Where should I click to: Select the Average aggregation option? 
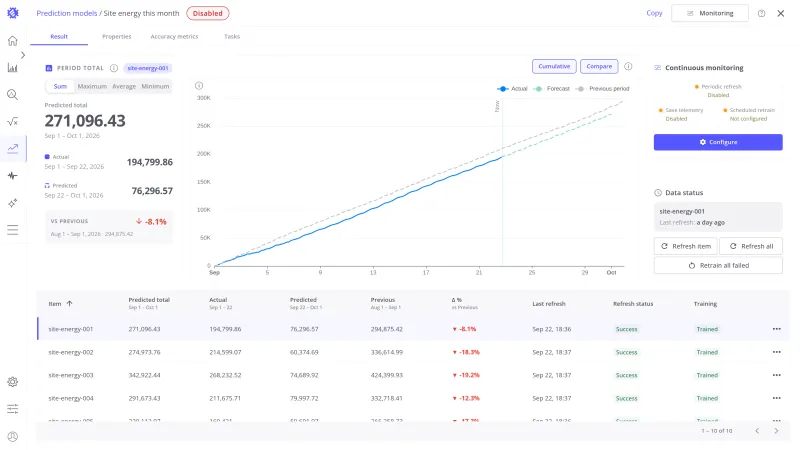(x=124, y=86)
